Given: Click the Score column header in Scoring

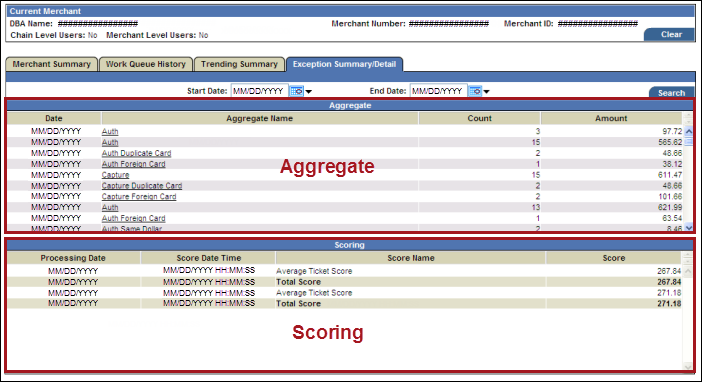Looking at the screenshot, I should [x=614, y=258].
